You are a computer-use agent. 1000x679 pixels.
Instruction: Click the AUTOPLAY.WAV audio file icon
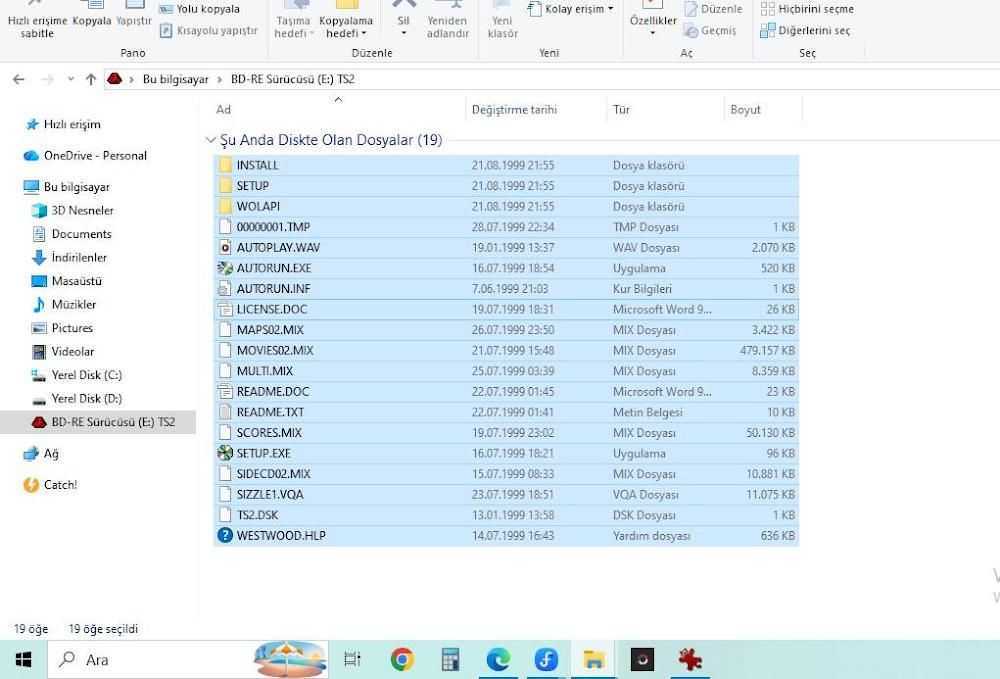[224, 247]
